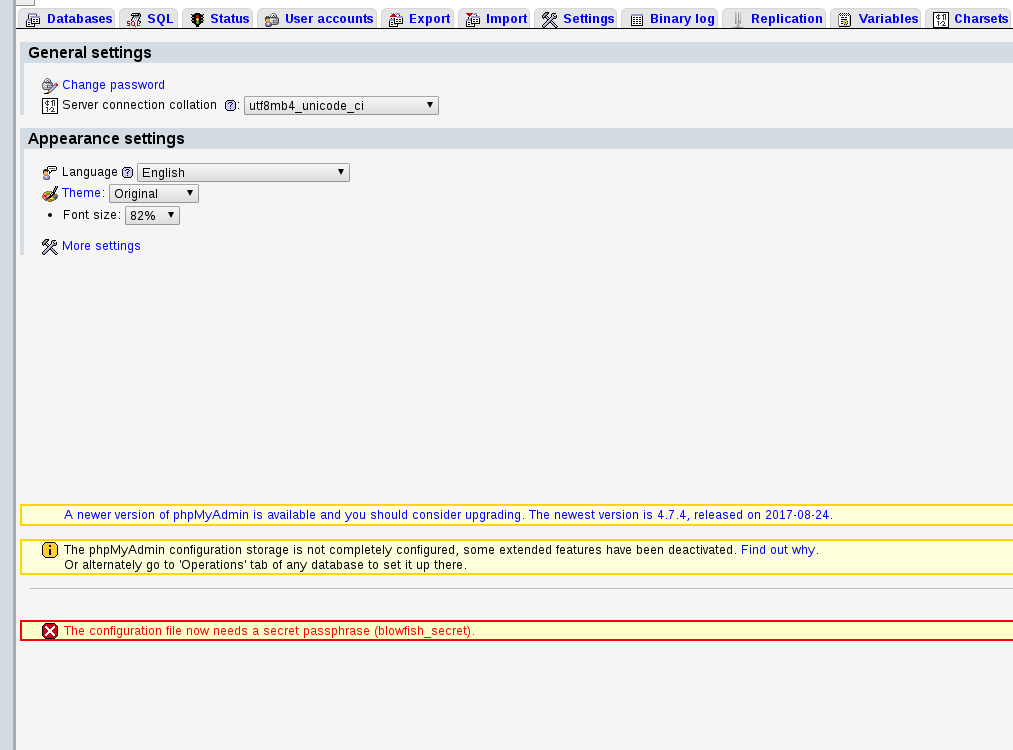Click the Language icon
The width and height of the screenshot is (1013, 750).
(50, 172)
